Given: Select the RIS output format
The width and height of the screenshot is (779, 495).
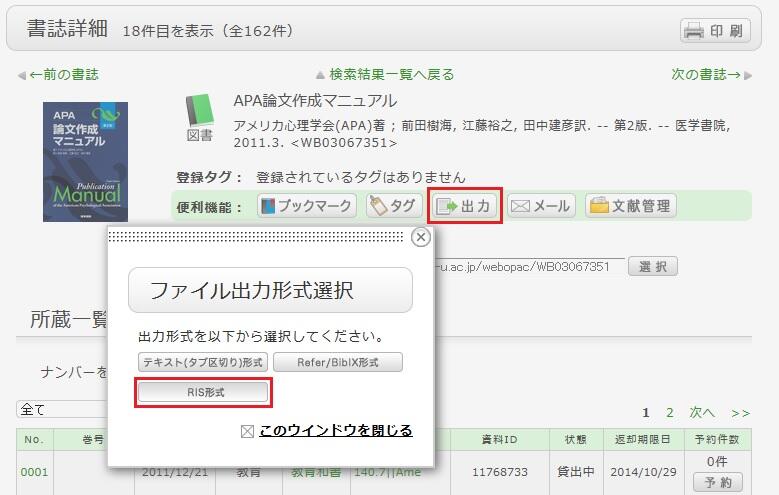Looking at the screenshot, I should click(203, 393).
